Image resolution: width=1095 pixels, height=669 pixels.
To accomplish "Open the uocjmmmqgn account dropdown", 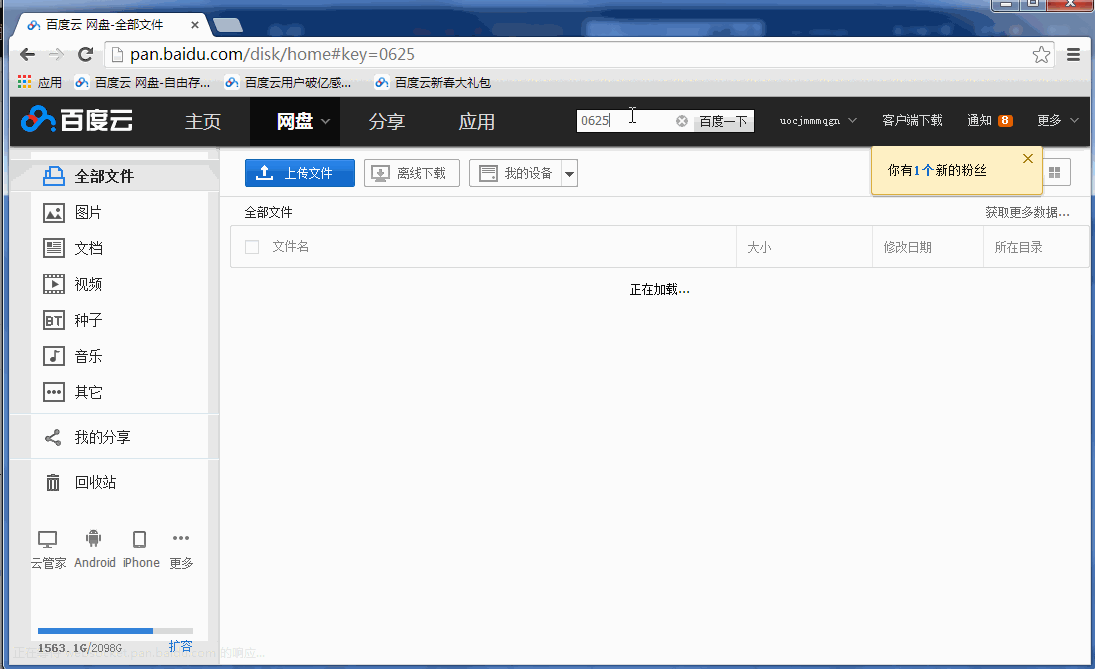I will pyautogui.click(x=818, y=121).
